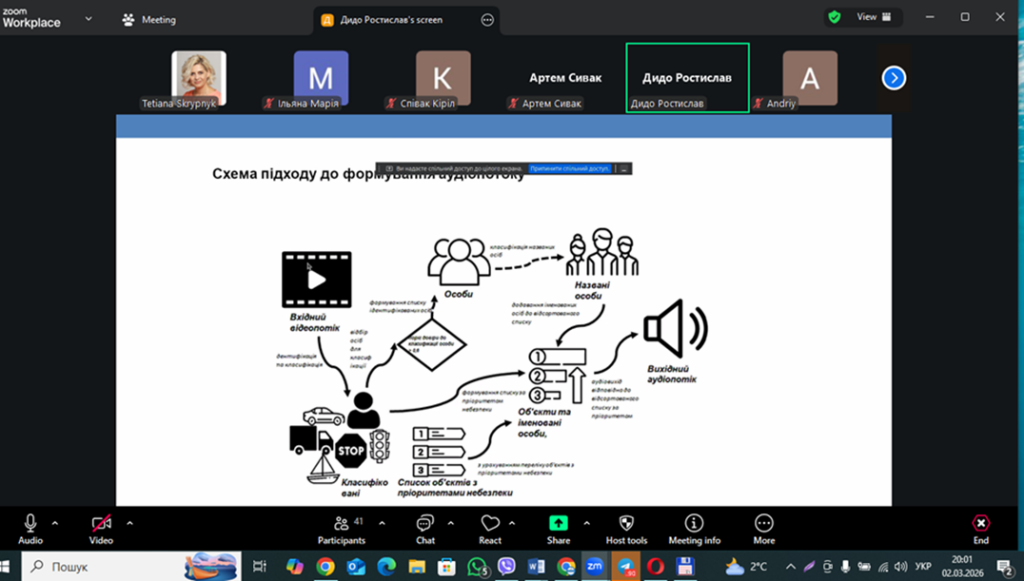The width and height of the screenshot is (1024, 581).
Task: Show next participants with blue arrow
Action: click(893, 77)
